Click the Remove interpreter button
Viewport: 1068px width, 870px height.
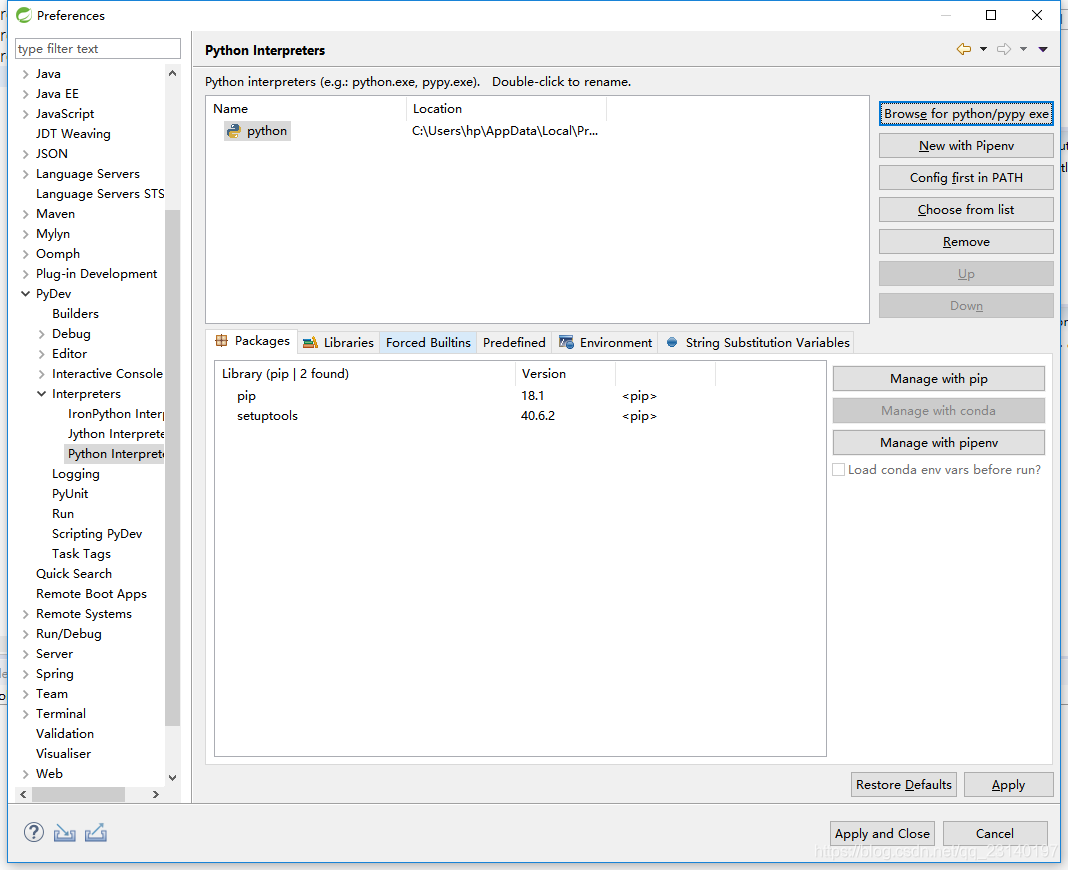(x=966, y=242)
